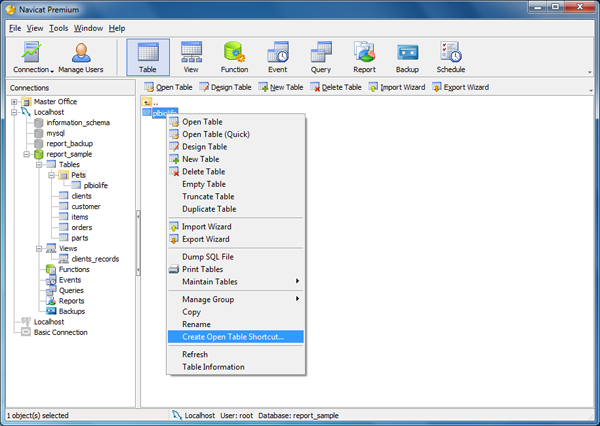Viewport: 600px width, 426px height.
Task: Open Connection button dropdown arrow
Action: 52,71
